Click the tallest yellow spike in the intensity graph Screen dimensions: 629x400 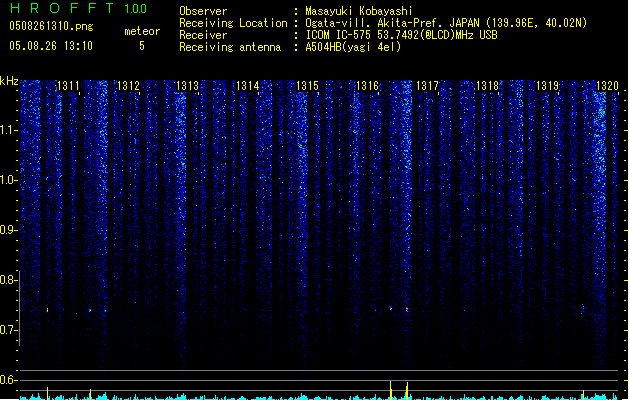point(390,390)
